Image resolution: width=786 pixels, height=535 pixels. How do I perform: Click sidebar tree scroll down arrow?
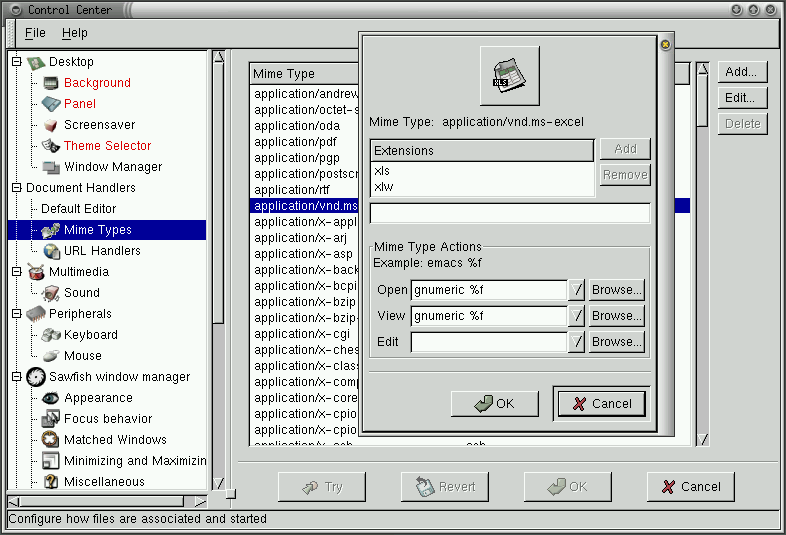[219, 483]
